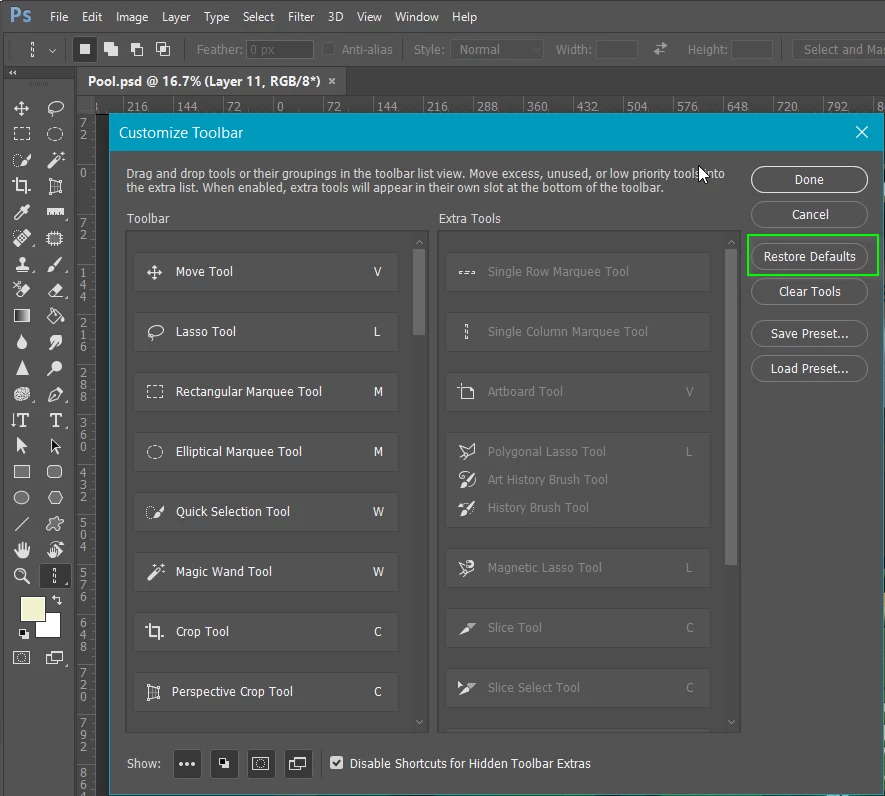Toggle Show screen mode in dialog

pyautogui.click(x=297, y=764)
